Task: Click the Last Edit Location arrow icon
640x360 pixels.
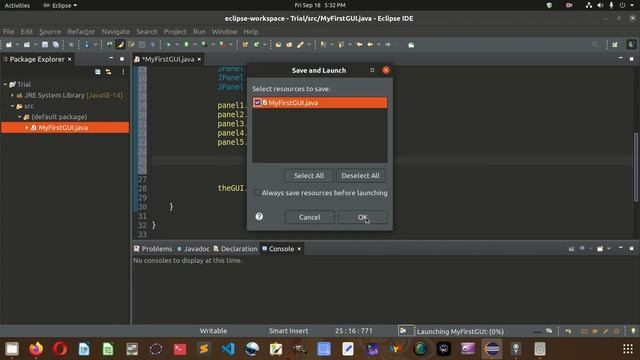Action: click(359, 44)
